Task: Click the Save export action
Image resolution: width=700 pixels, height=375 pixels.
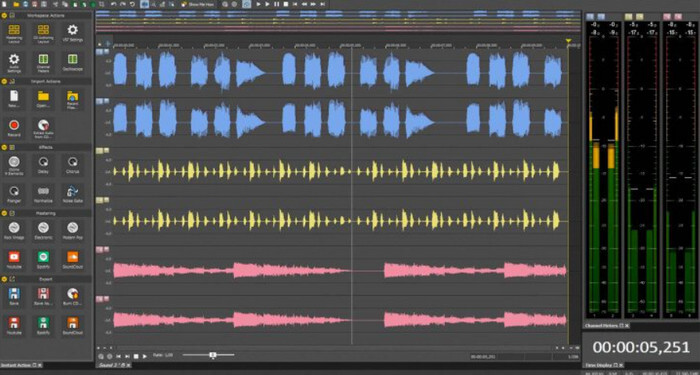Action: tap(14, 296)
